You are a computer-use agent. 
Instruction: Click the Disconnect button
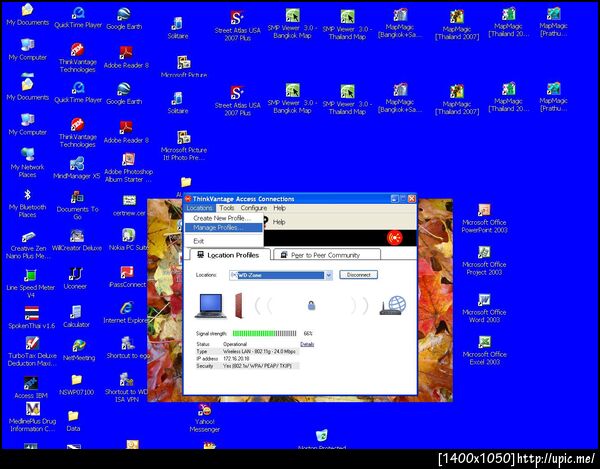(x=359, y=275)
